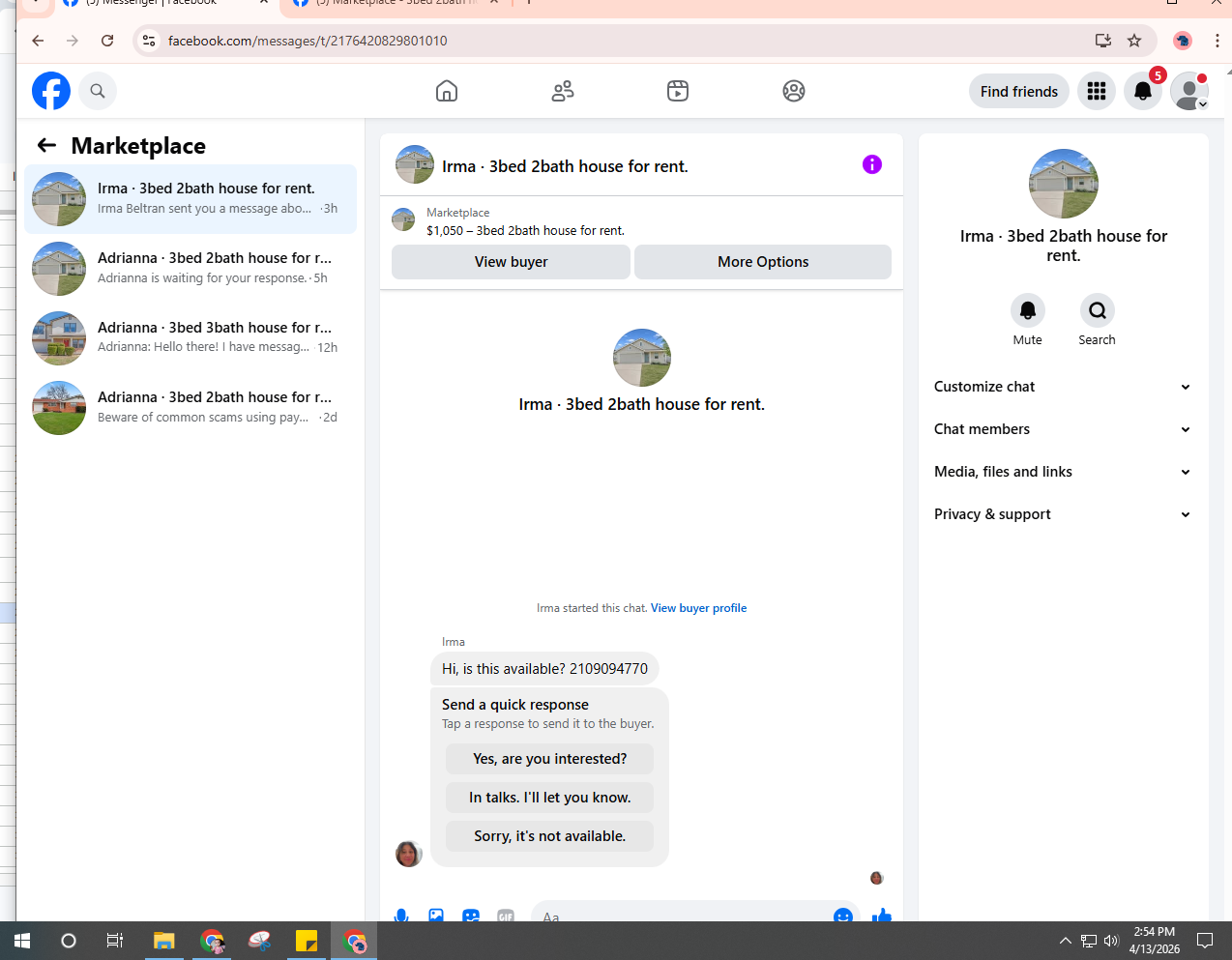Screen dimensions: 1232x960
Task: Open the Facebook logo home link
Action: tap(51, 91)
